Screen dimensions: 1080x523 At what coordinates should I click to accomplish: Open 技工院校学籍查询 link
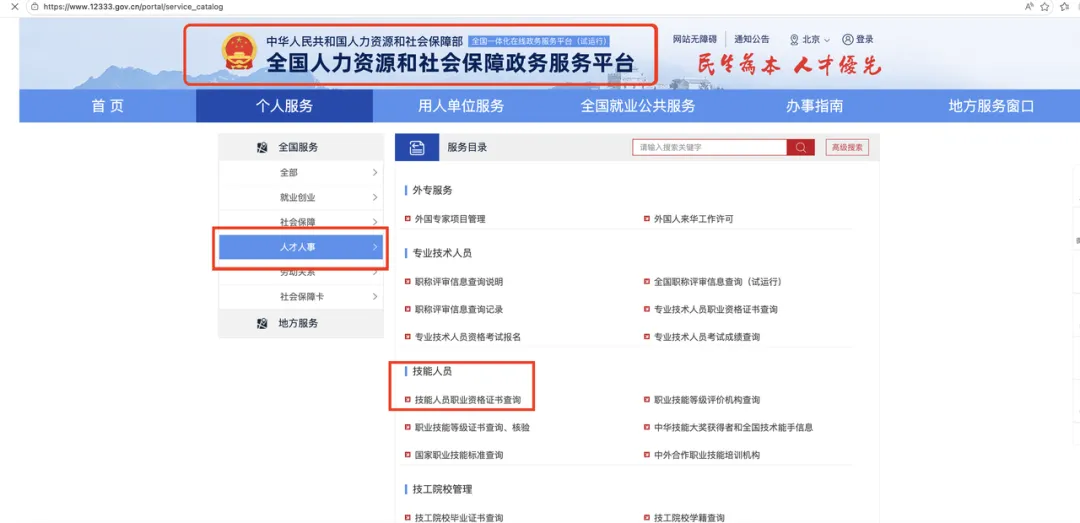(689, 517)
